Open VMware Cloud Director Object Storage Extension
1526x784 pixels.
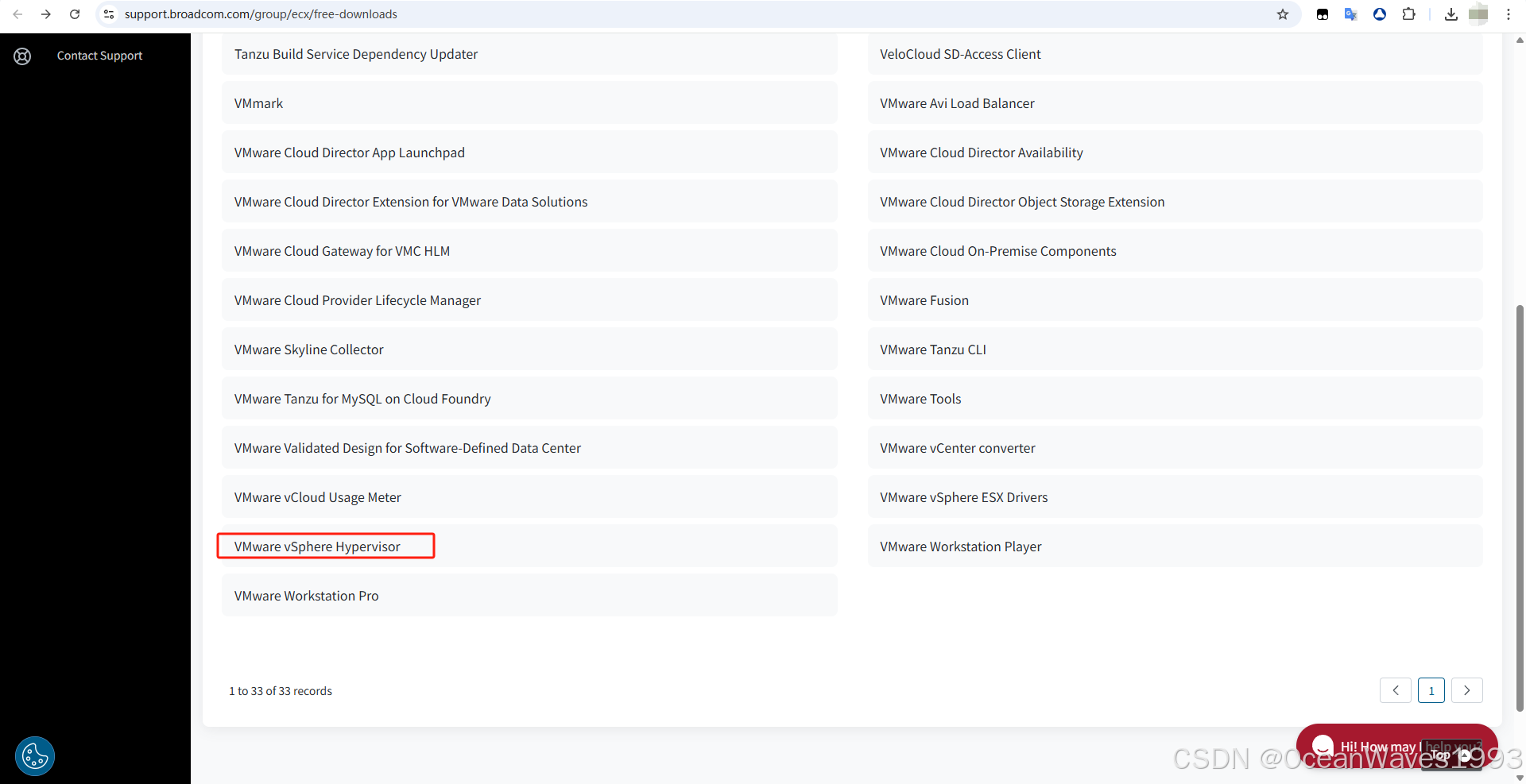tap(1175, 202)
